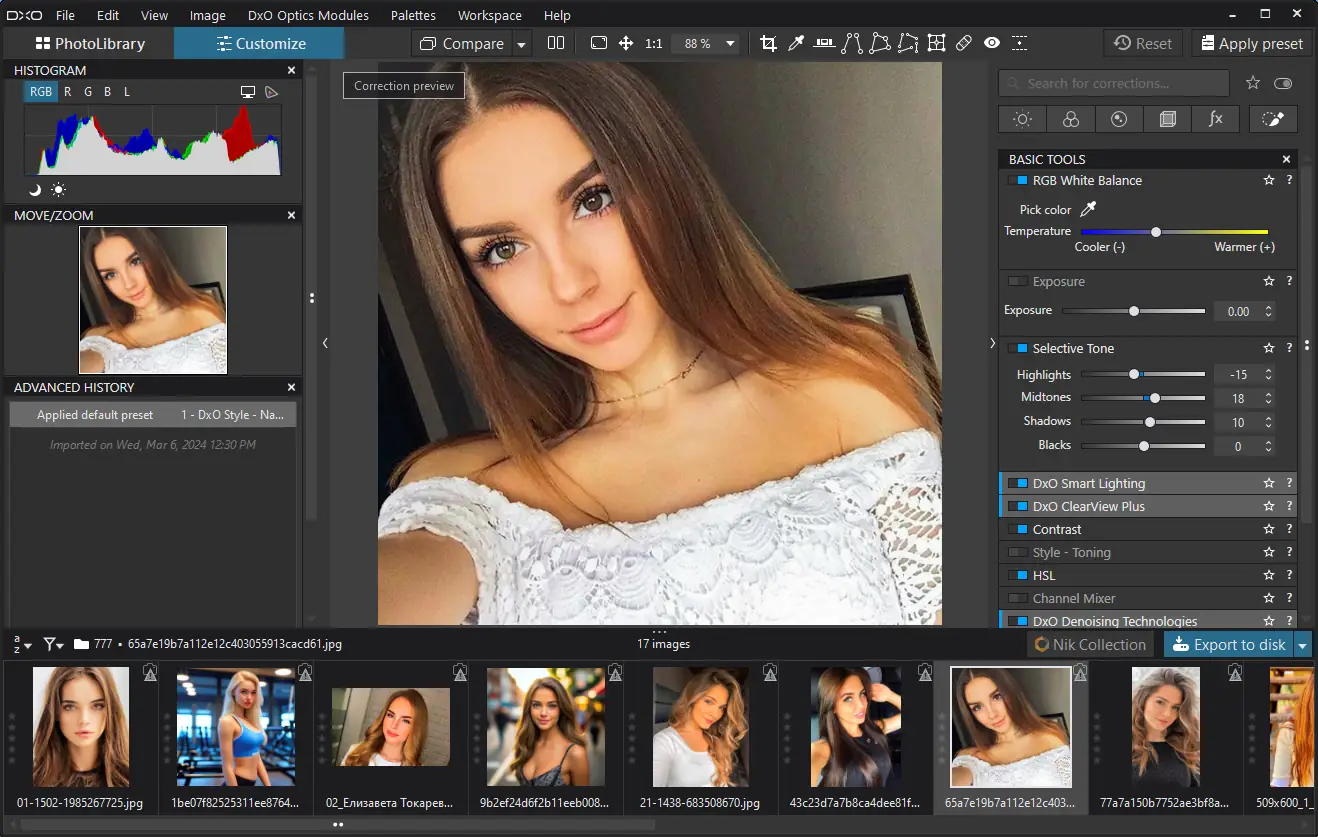1318x837 pixels.
Task: Enable the Exposure correction toggle
Action: tap(1018, 282)
